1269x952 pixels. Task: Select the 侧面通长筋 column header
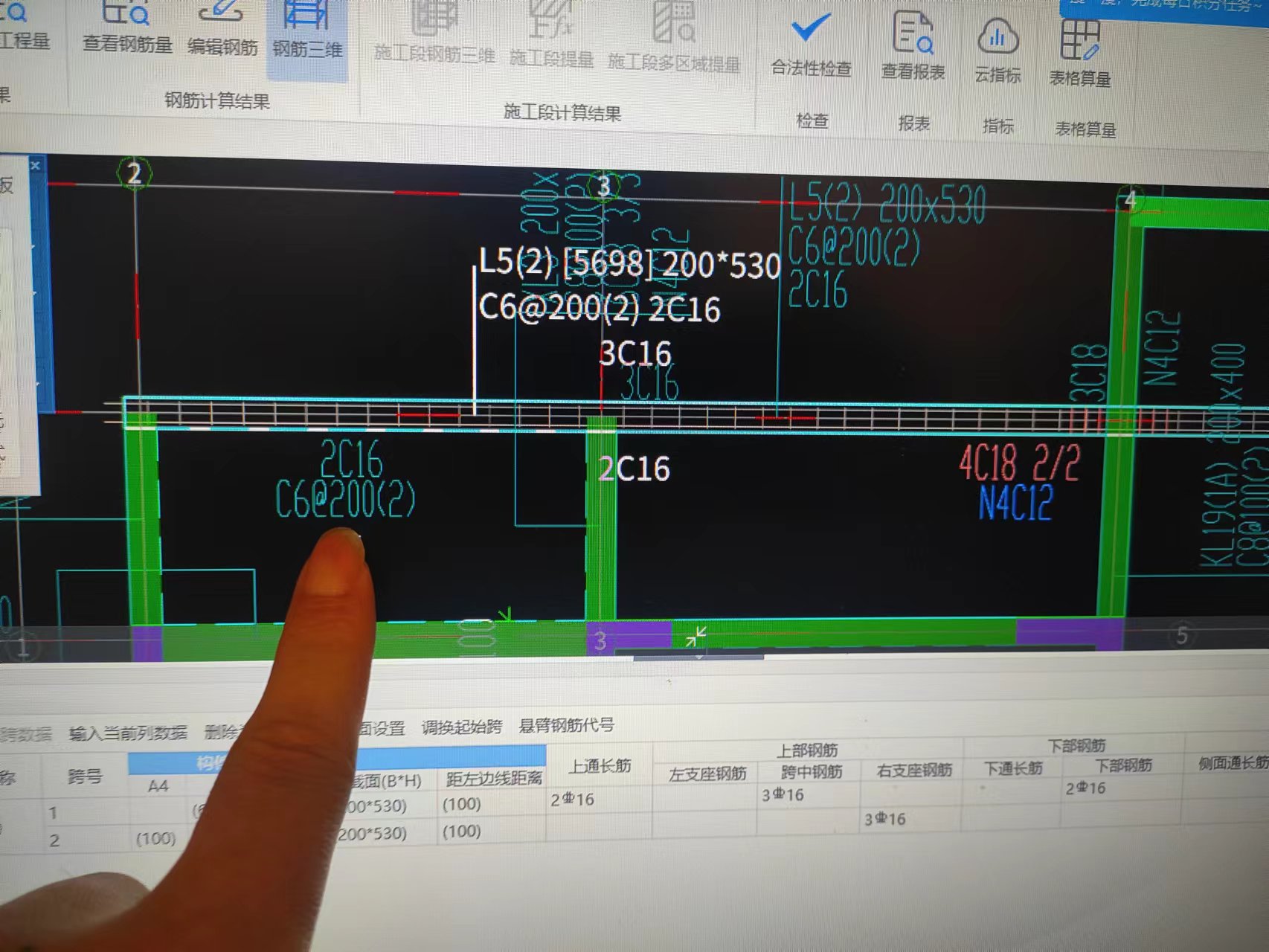[x=1232, y=762]
